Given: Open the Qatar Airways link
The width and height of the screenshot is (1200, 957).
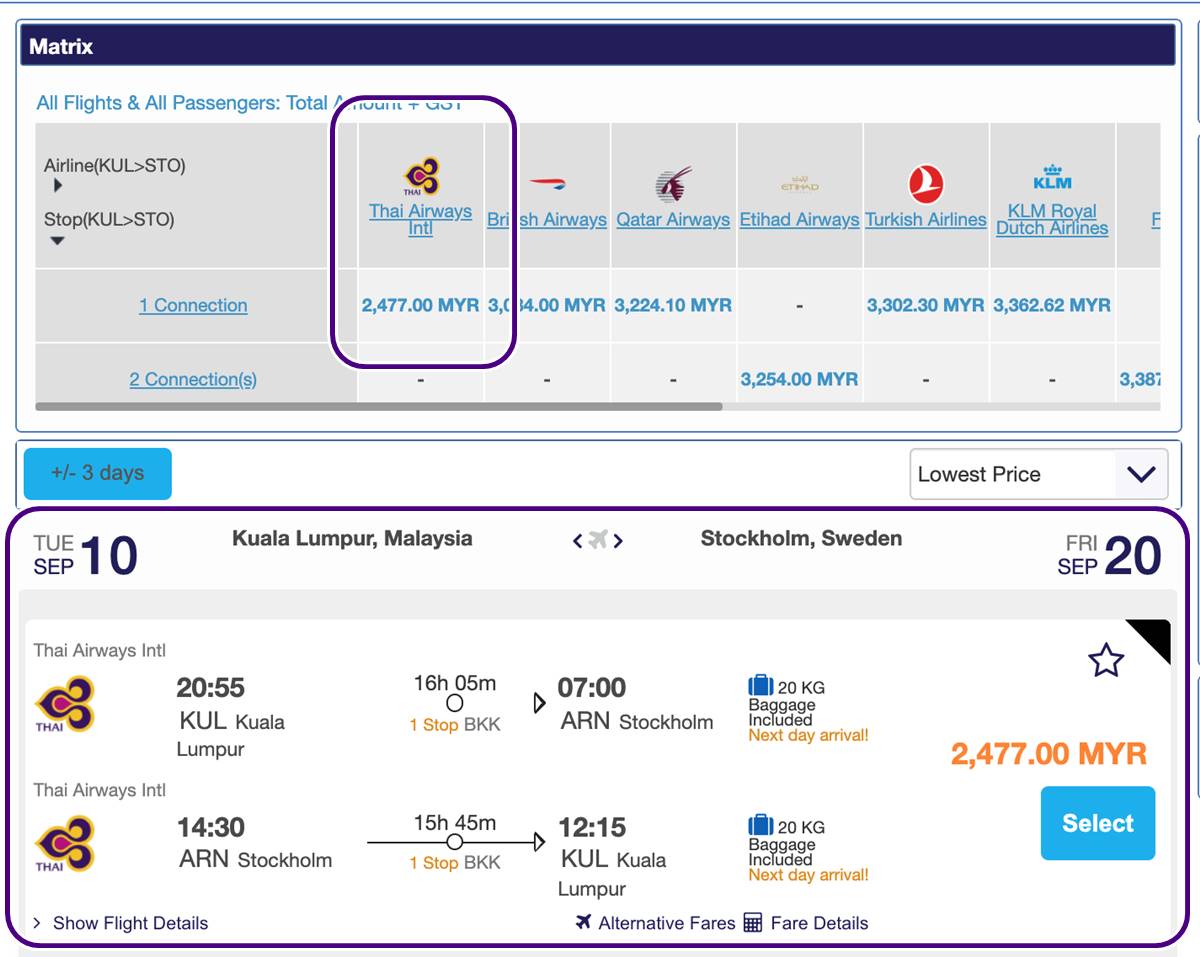Looking at the screenshot, I should pos(673,220).
